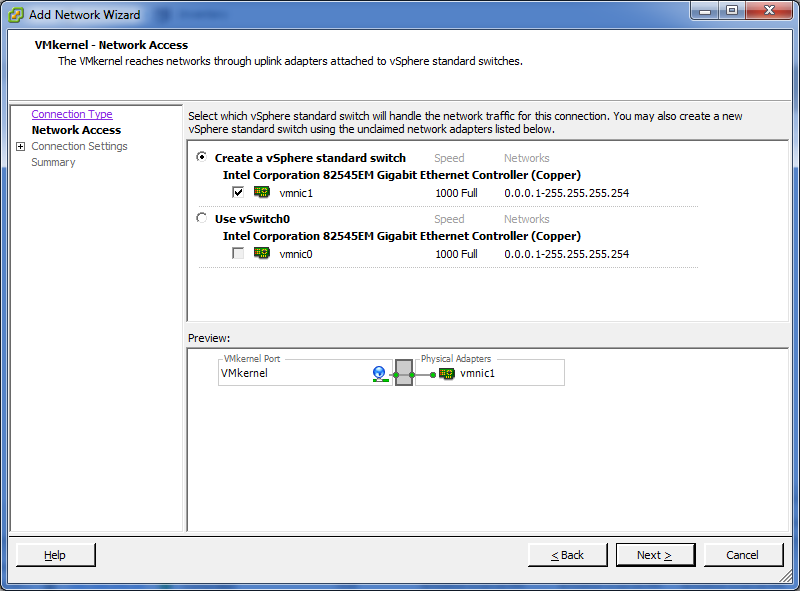Select Create a vSphere standard switch option
This screenshot has height=591, width=800.
pos(202,157)
